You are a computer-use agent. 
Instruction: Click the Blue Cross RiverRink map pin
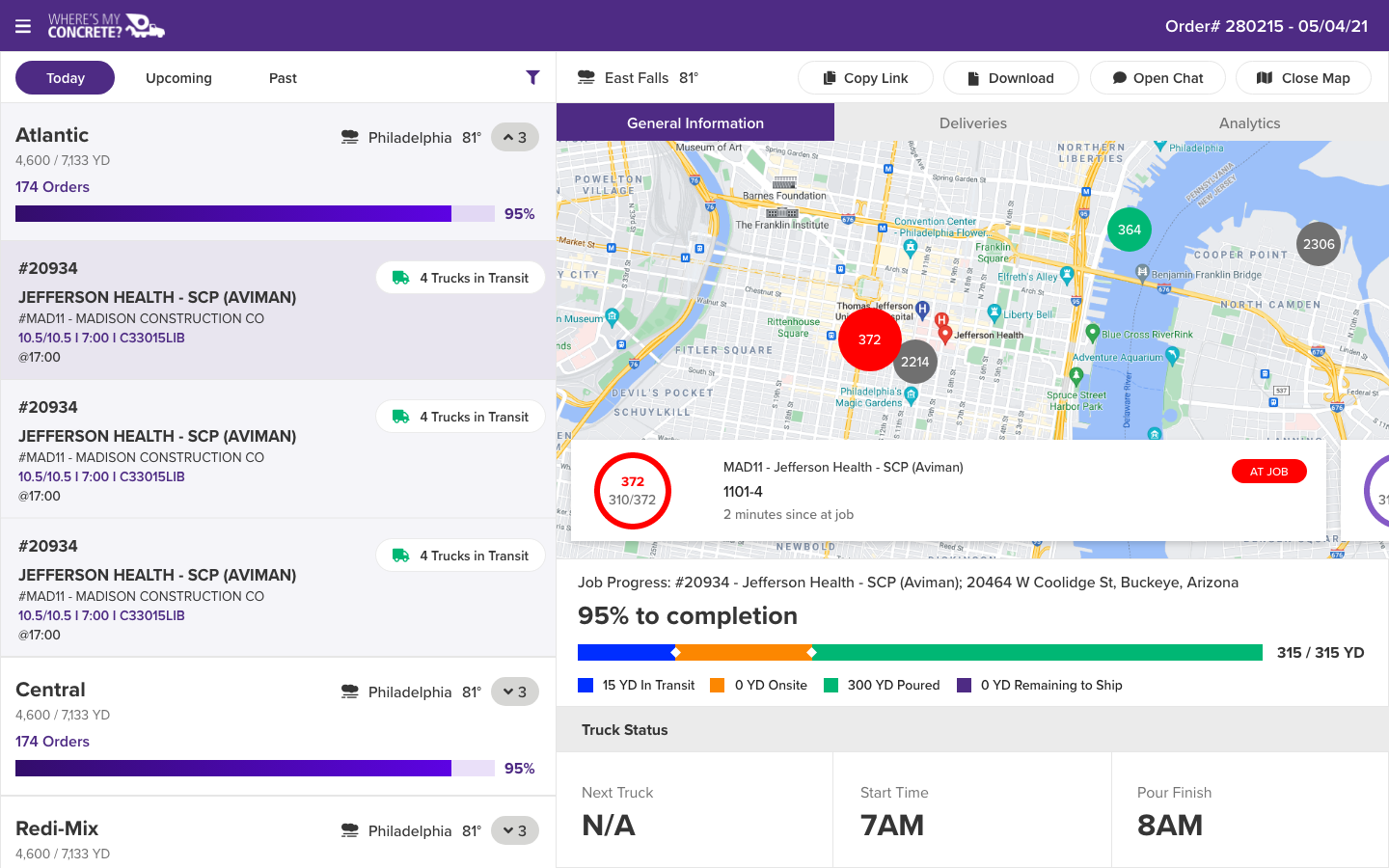tap(1093, 333)
